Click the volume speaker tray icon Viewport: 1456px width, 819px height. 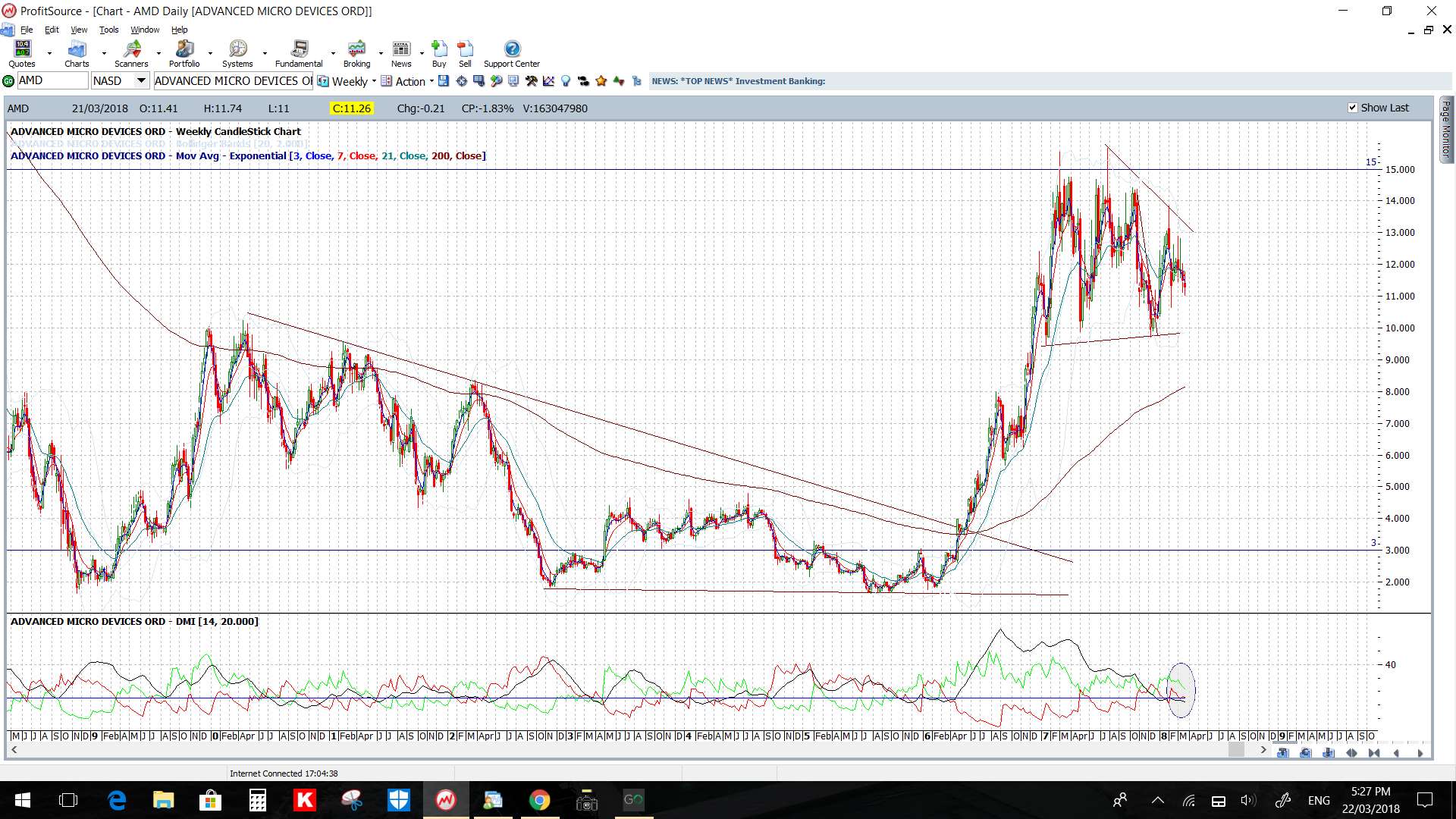tap(1248, 800)
